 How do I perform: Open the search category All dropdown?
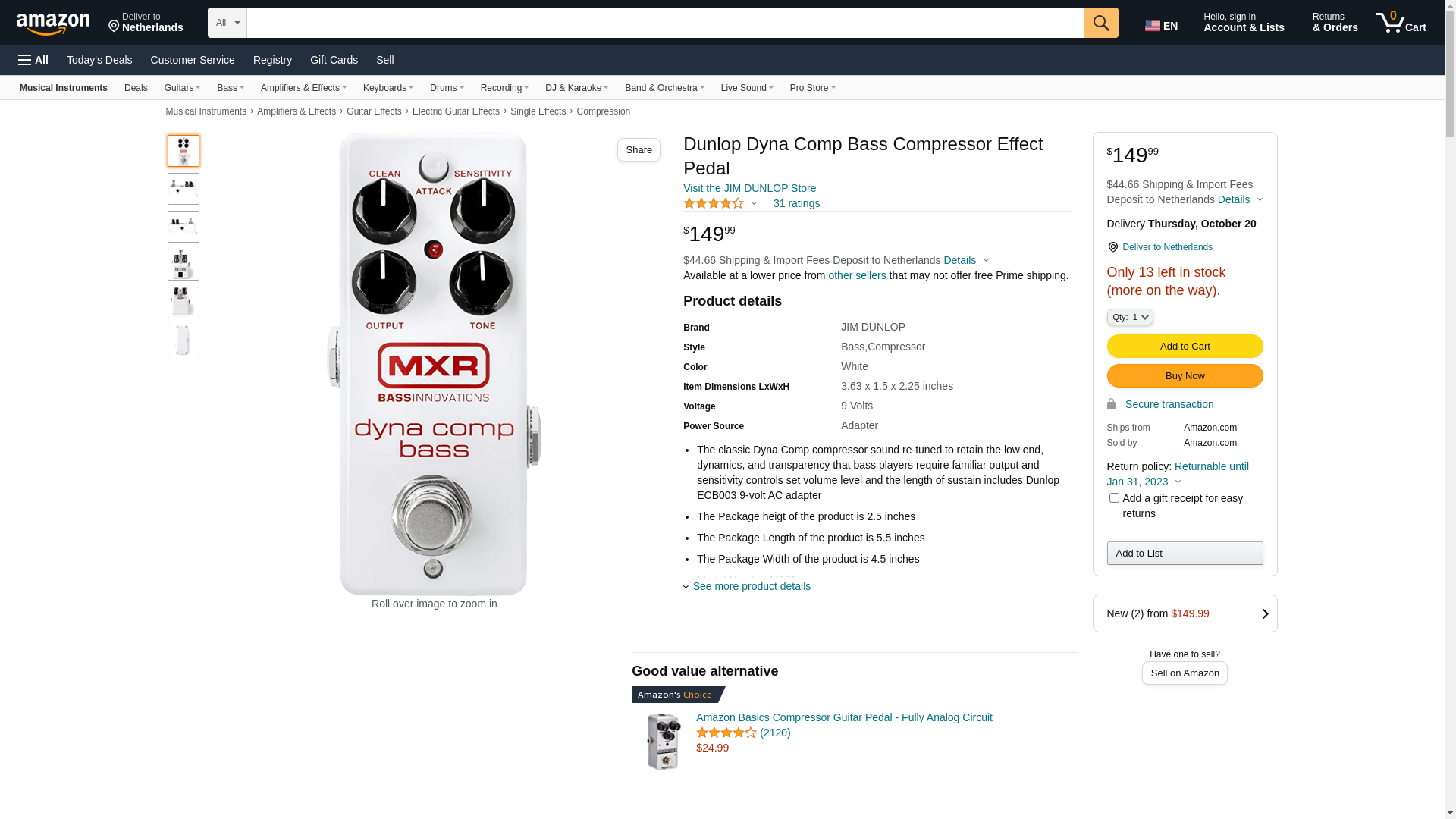(x=227, y=23)
